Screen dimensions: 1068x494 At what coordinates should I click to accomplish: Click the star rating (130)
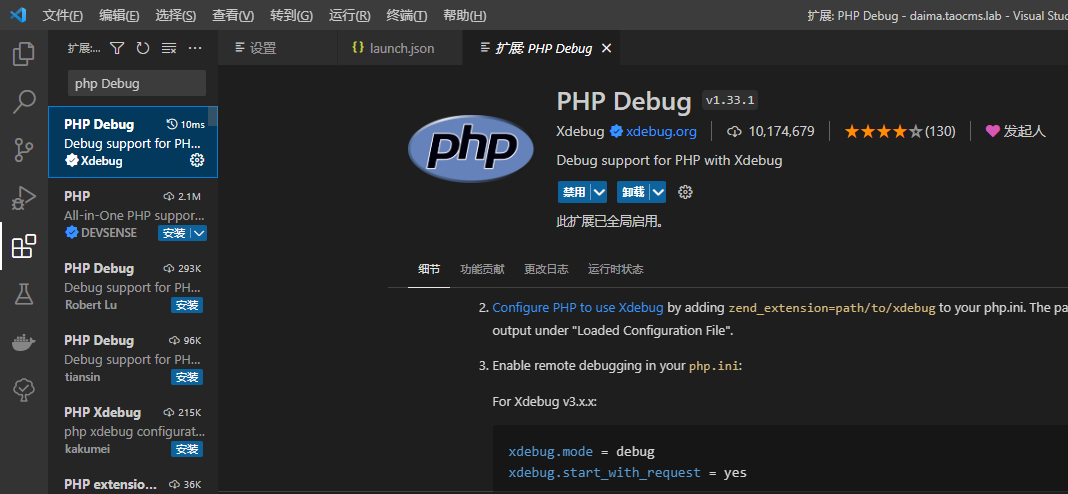(900, 131)
